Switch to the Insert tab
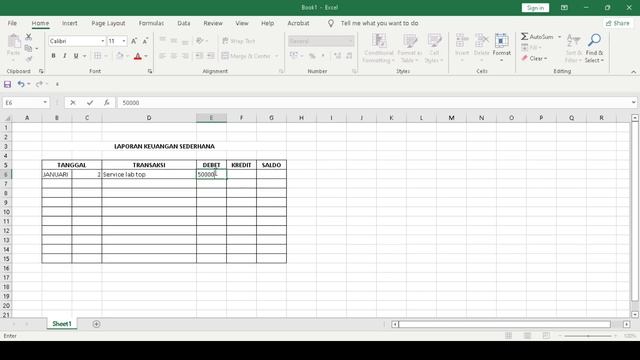The width and height of the screenshot is (640, 360). (x=70, y=23)
